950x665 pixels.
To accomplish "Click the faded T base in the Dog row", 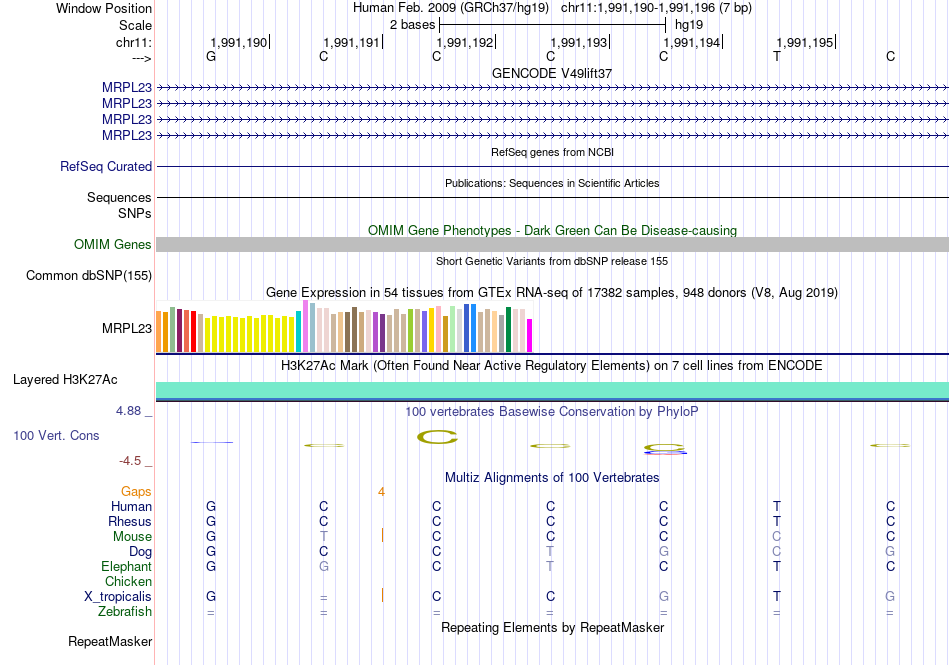I will (x=550, y=552).
